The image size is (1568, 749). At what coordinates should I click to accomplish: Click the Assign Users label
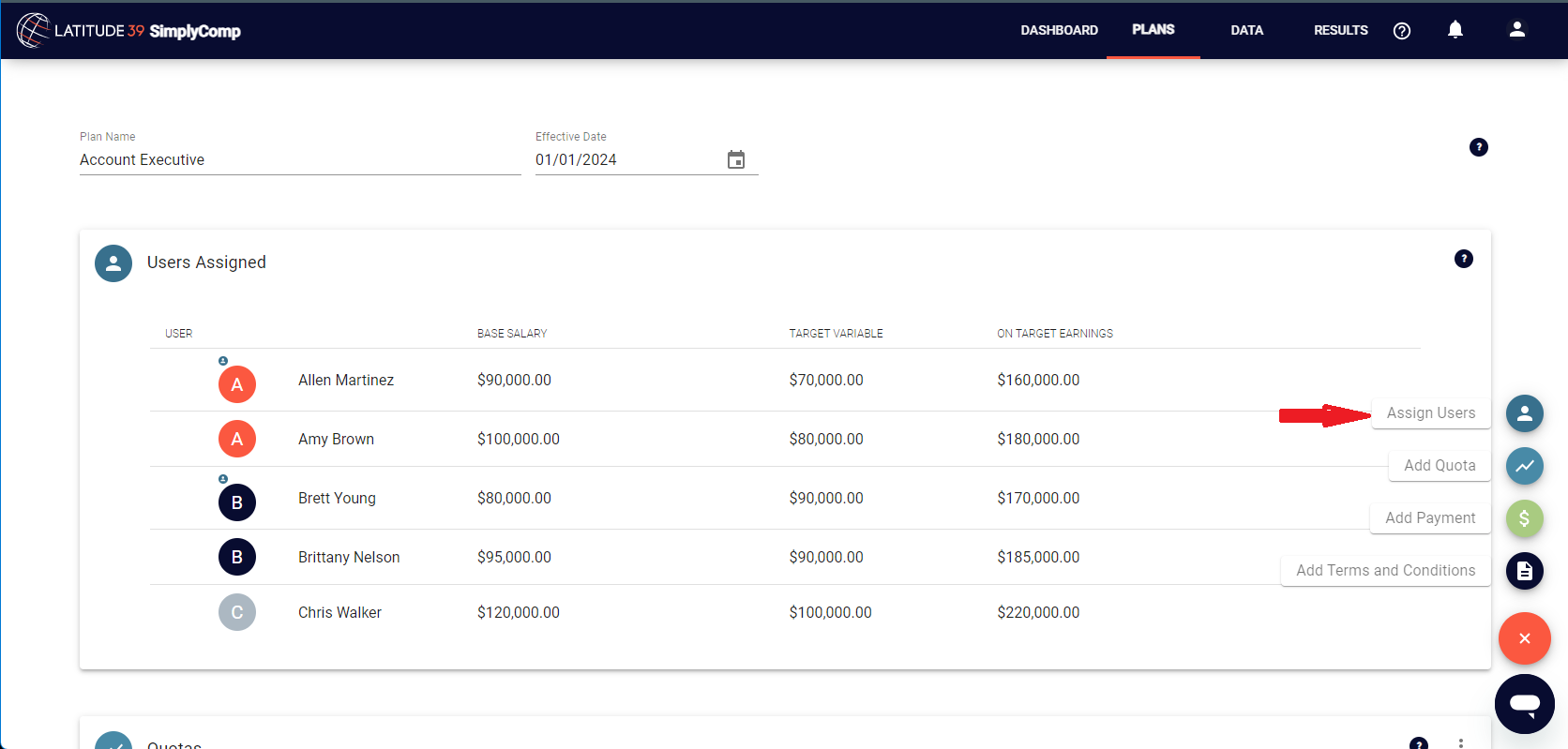1430,413
